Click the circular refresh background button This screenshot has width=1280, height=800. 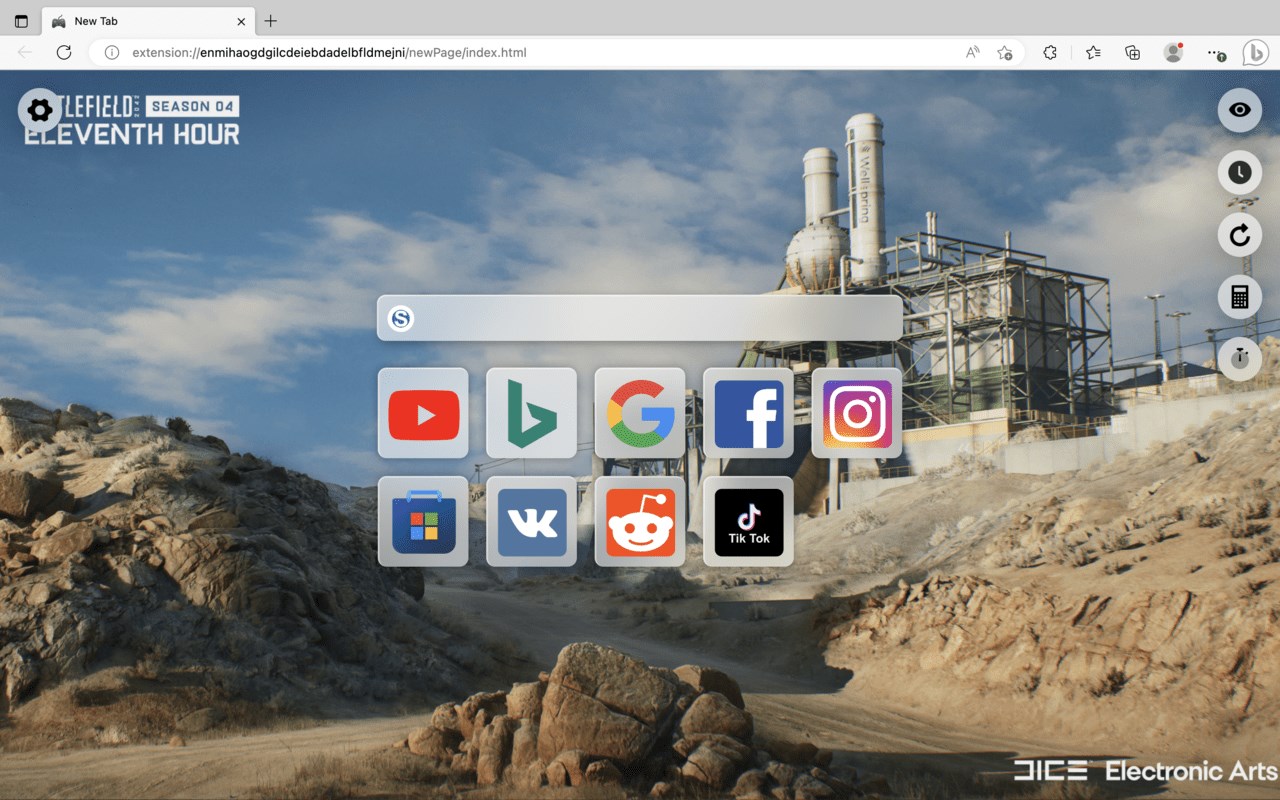1240,235
